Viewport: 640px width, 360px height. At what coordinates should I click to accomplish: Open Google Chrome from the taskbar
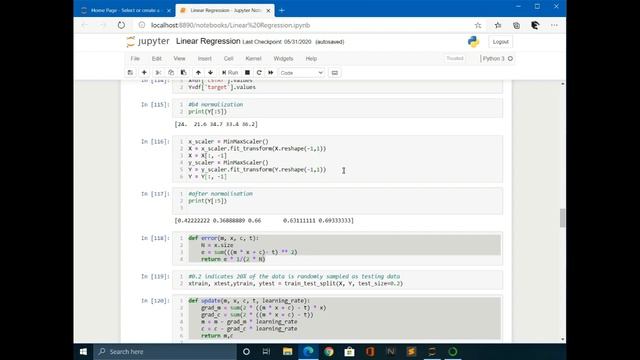329,351
